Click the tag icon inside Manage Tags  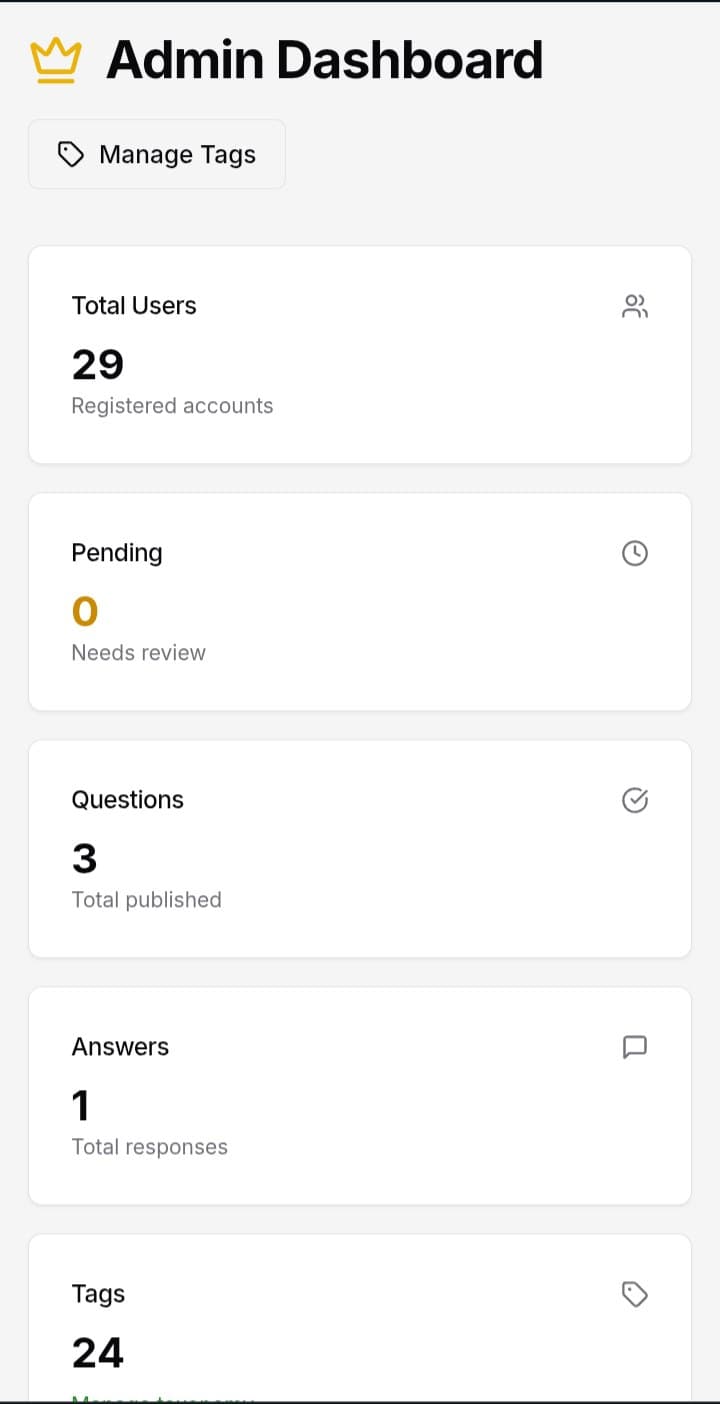click(71, 154)
